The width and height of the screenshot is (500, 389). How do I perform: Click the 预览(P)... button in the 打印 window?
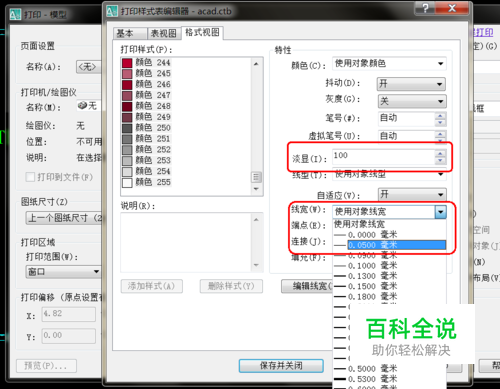[x=46, y=366]
